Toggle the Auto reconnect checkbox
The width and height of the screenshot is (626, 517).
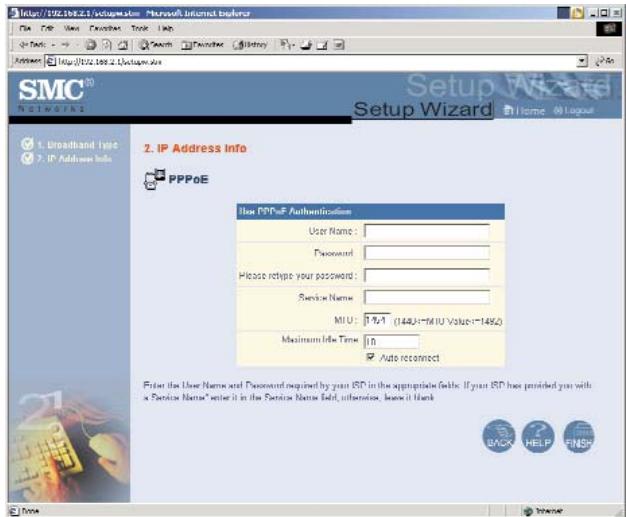click(370, 357)
